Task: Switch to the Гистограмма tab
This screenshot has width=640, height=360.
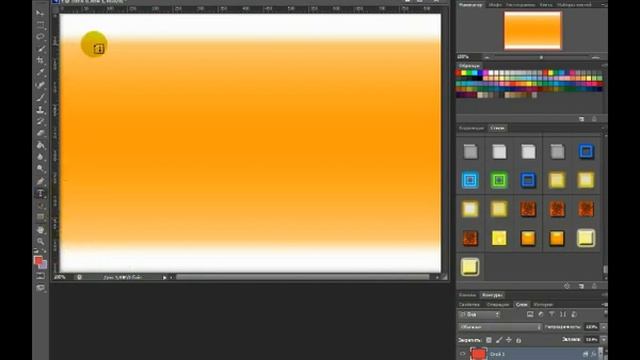Action: pos(520,5)
